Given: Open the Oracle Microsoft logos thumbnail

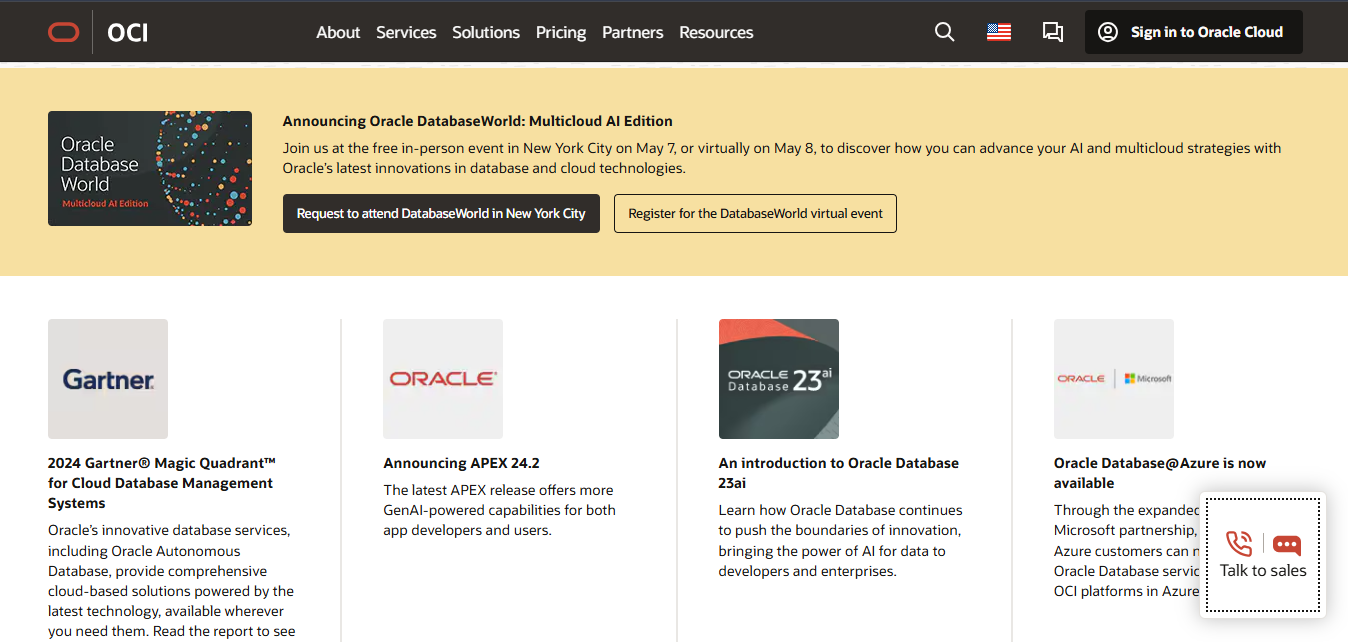Looking at the screenshot, I should click(1114, 379).
